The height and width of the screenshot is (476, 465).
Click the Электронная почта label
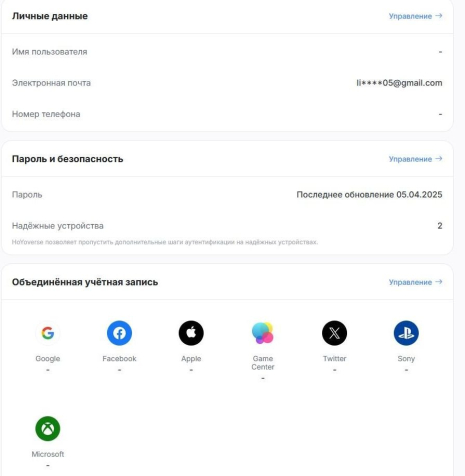coord(51,83)
